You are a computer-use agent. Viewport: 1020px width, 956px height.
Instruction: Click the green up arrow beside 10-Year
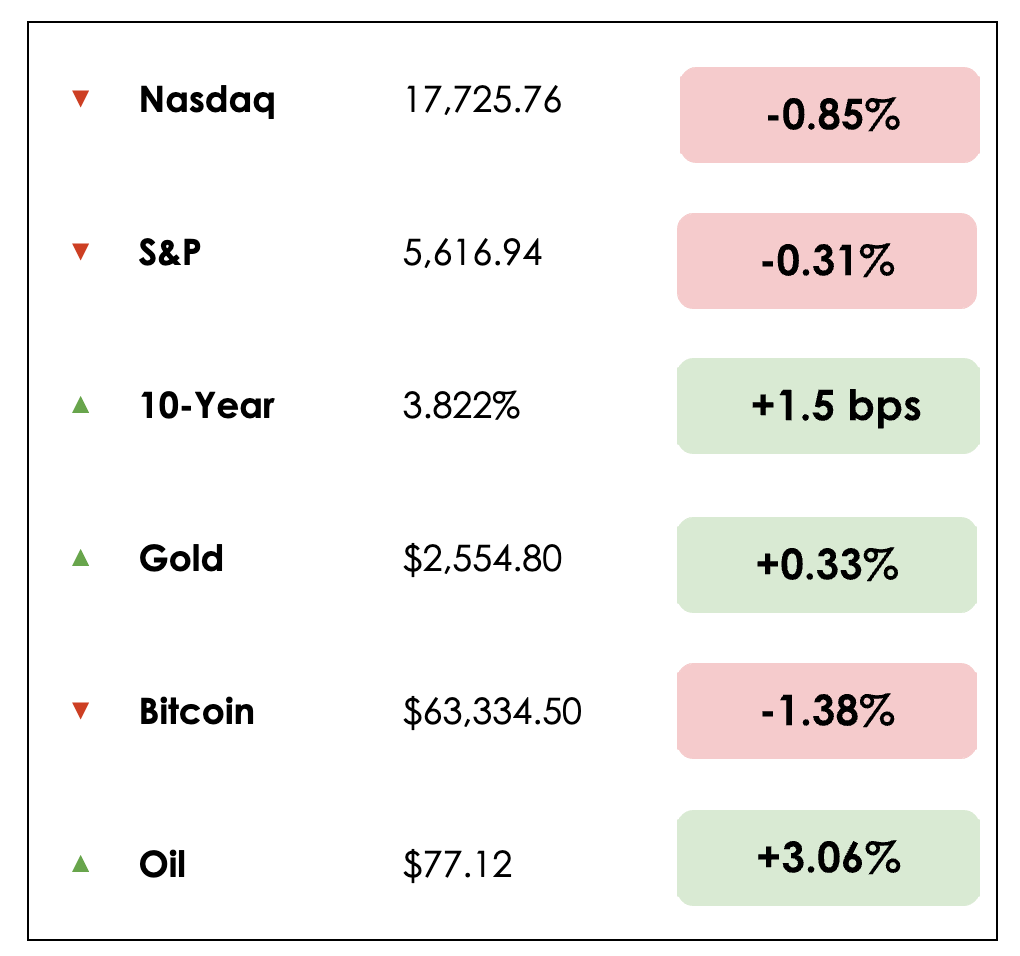click(x=81, y=405)
